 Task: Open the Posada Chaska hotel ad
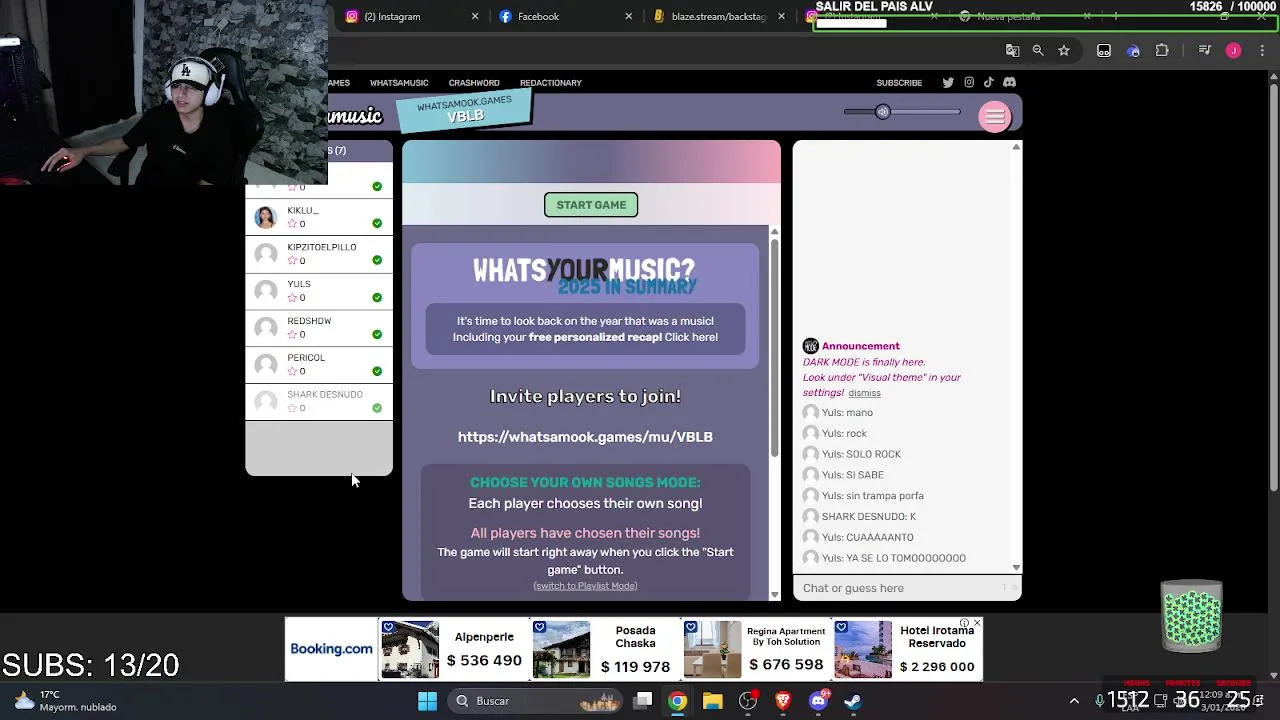(606, 649)
